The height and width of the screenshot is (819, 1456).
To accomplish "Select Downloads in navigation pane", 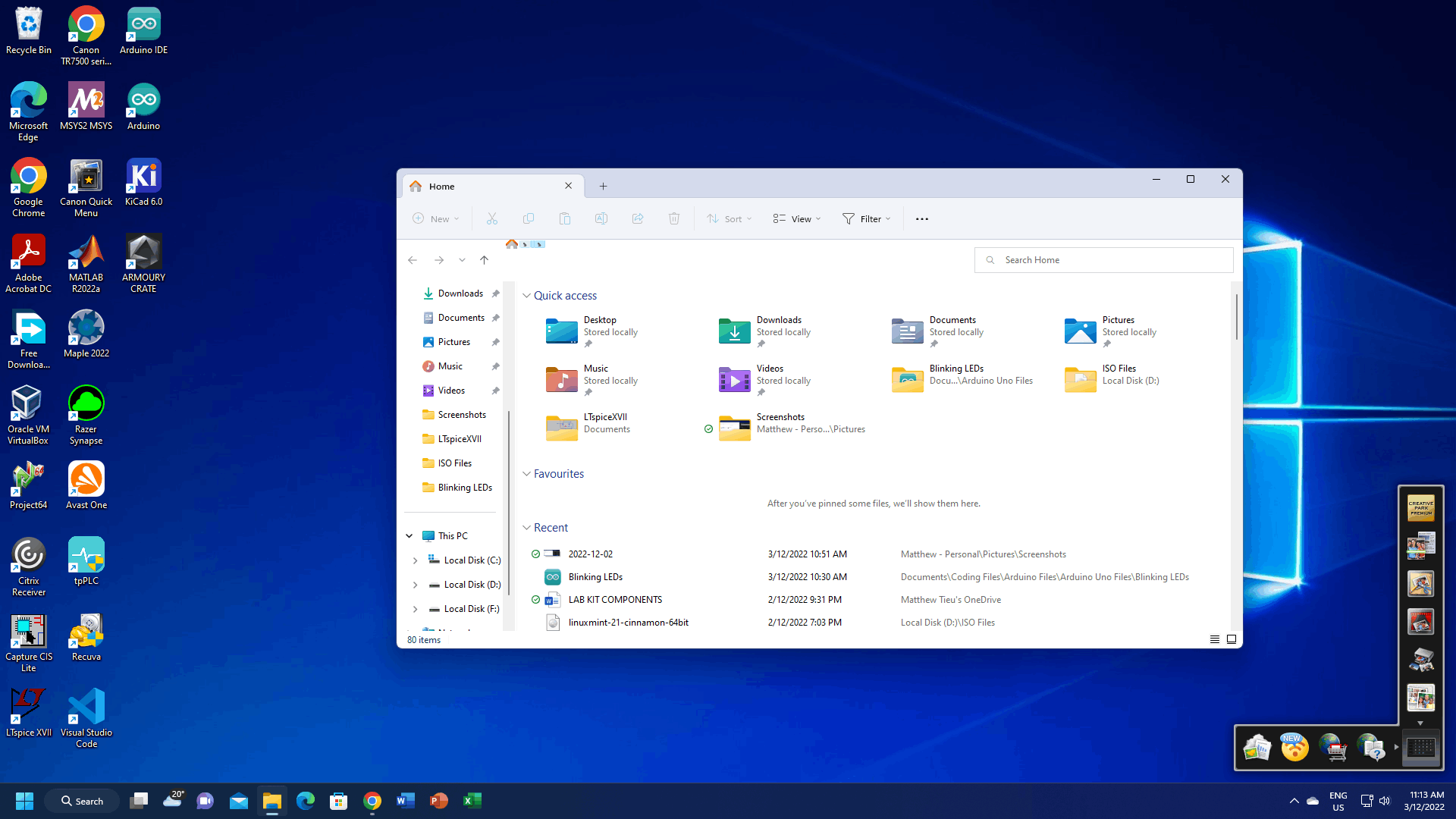I will pyautogui.click(x=460, y=293).
